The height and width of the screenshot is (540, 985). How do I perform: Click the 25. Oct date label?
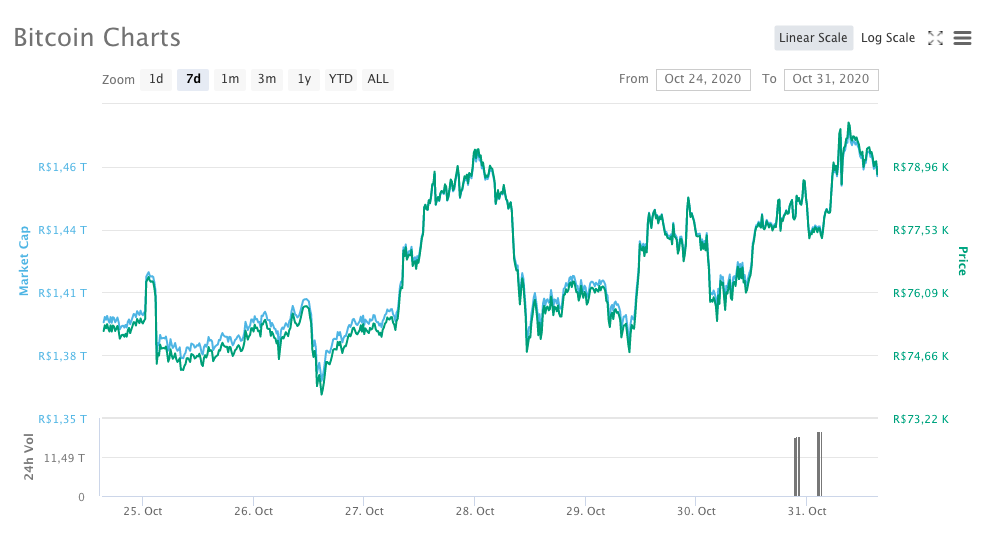click(x=143, y=511)
